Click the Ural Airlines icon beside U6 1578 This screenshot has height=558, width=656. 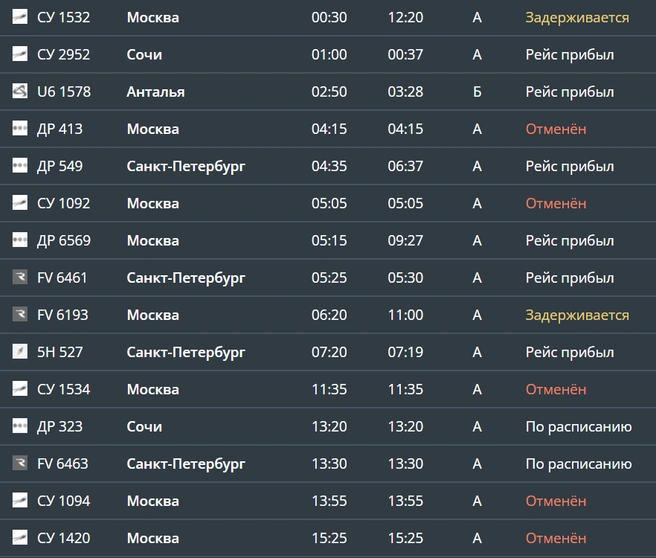point(20,91)
